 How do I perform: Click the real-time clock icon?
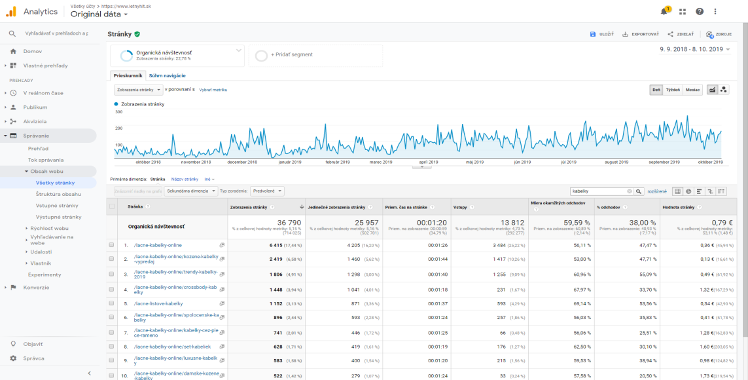point(13,93)
